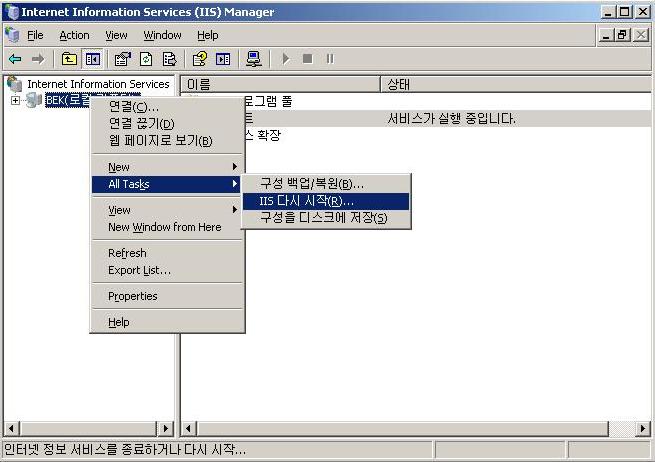
Task: Click the Back arrow toolbar icon
Action: tap(15, 59)
